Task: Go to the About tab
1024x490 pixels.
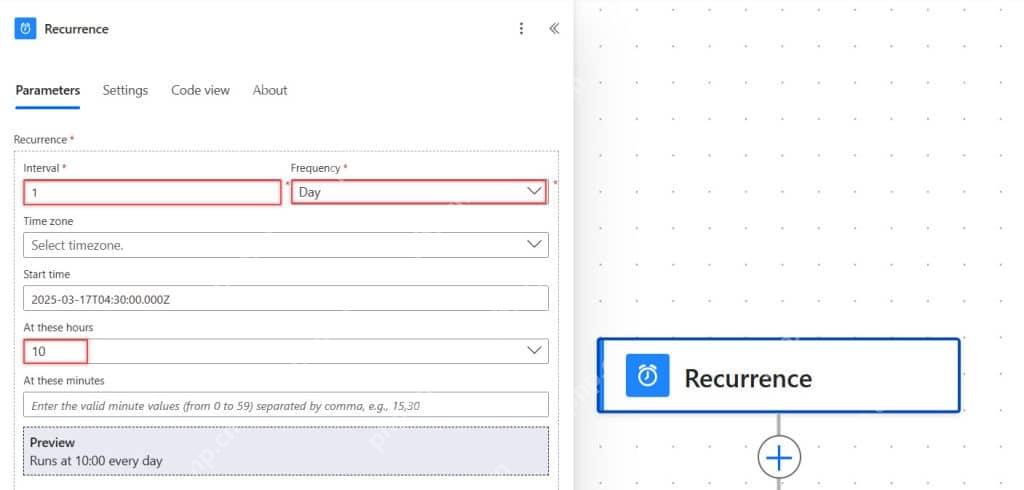Action: [270, 90]
